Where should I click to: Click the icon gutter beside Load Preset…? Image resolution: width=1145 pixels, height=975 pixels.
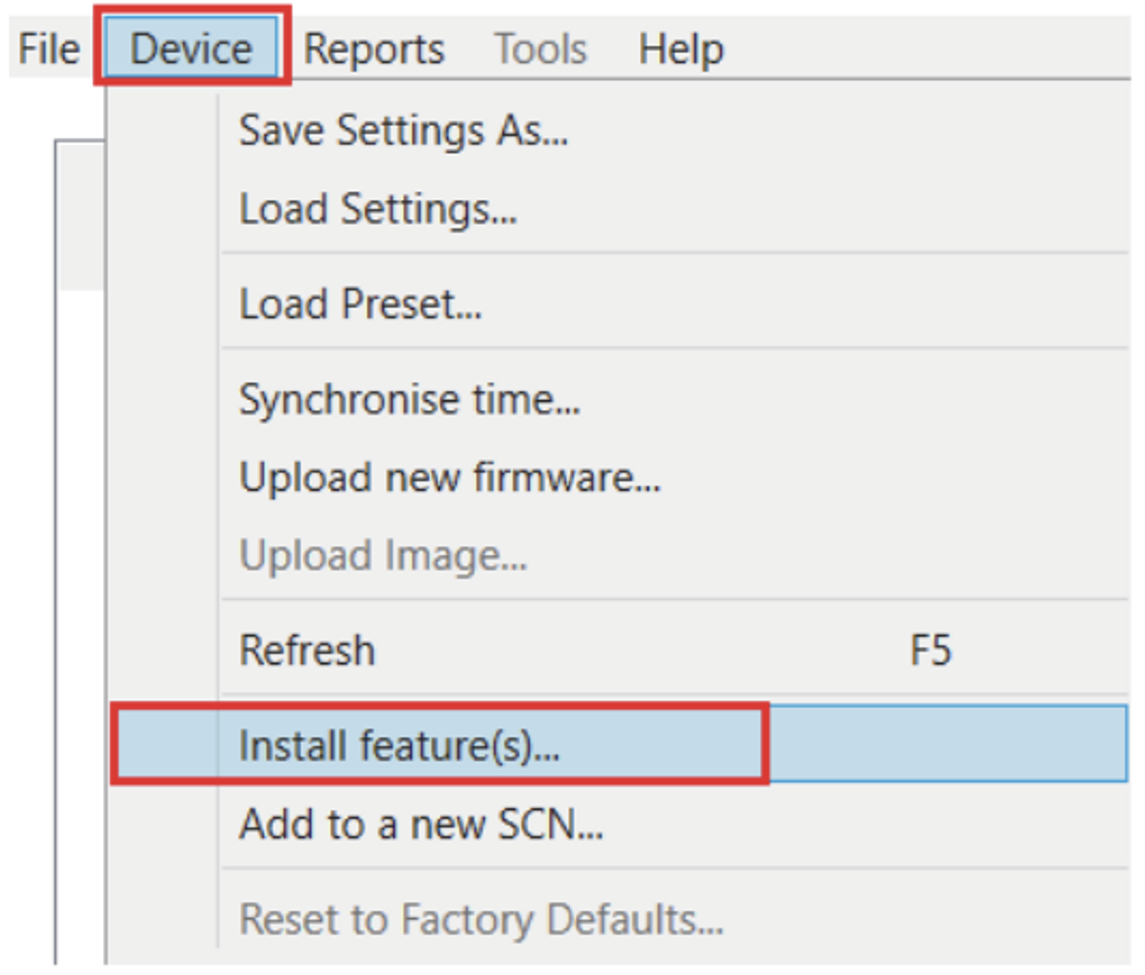164,303
